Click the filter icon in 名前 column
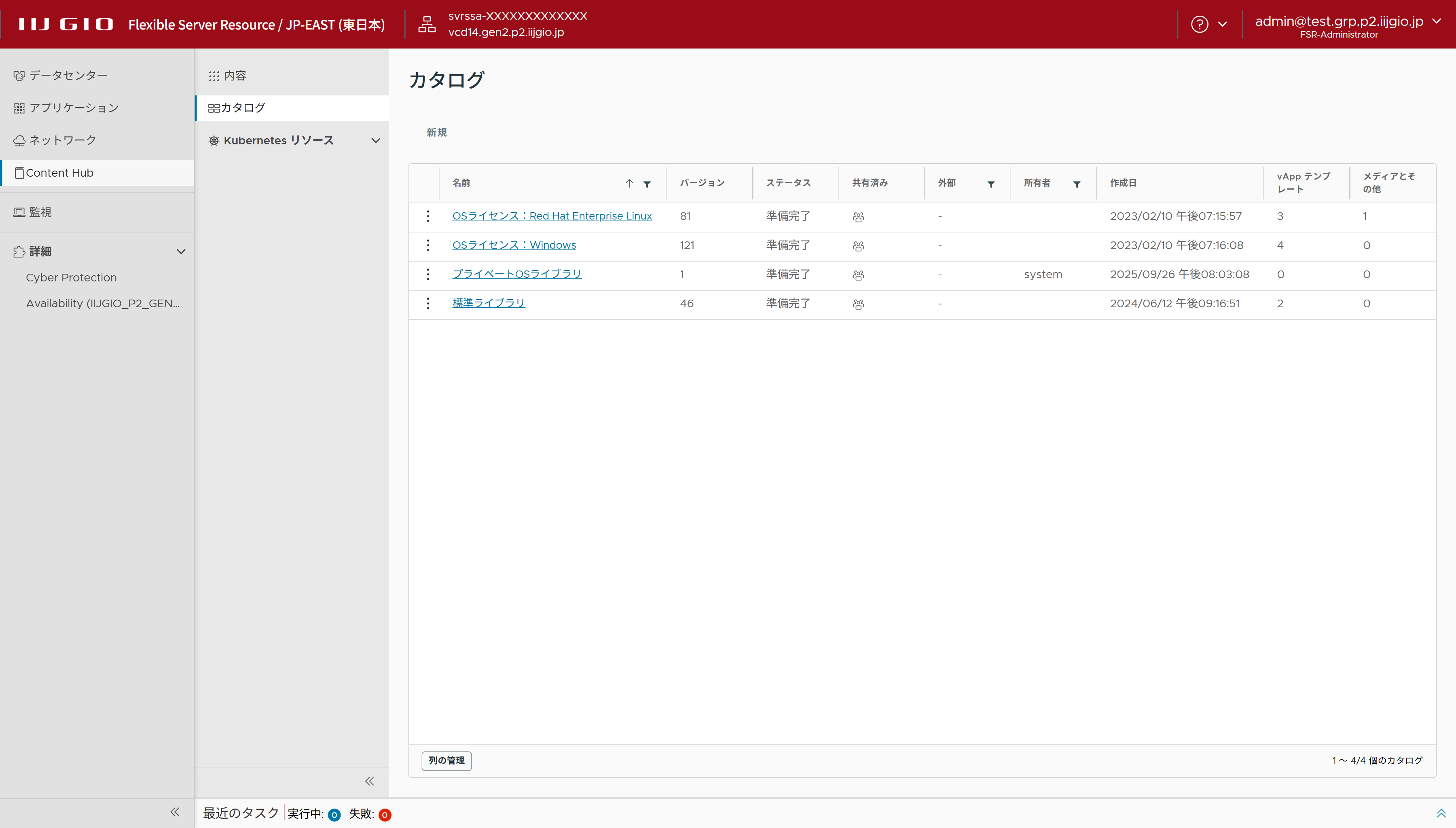 pos(647,184)
